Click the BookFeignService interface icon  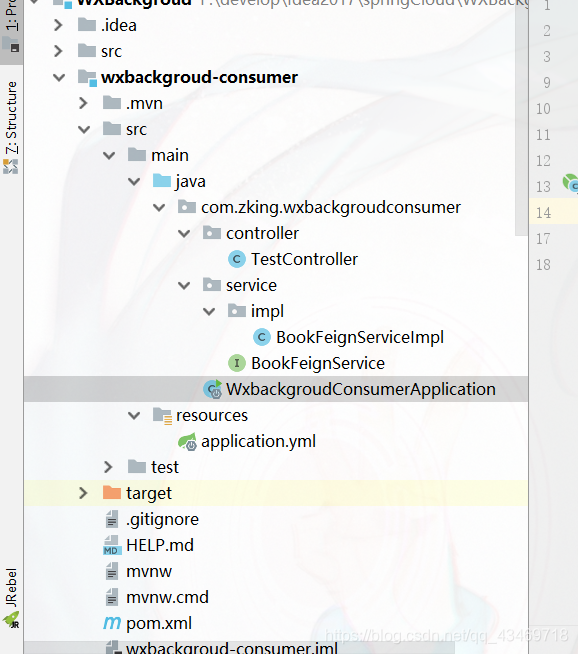tap(236, 363)
